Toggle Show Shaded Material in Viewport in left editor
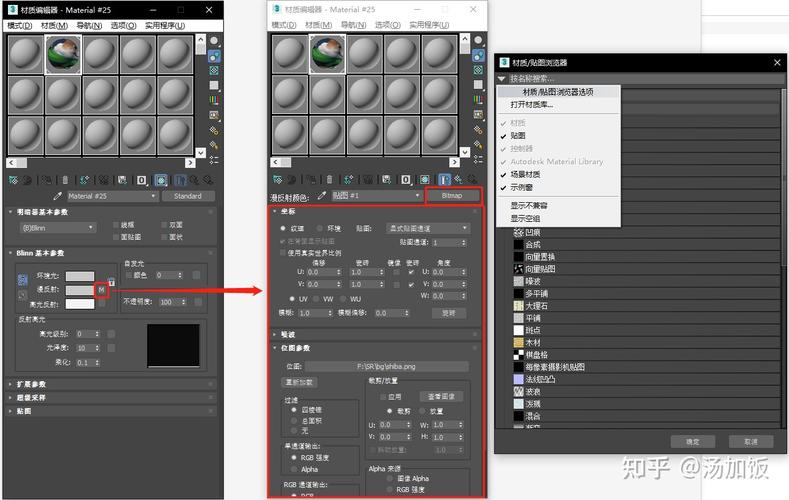Screen dimensions: 789x500 click(x=161, y=180)
